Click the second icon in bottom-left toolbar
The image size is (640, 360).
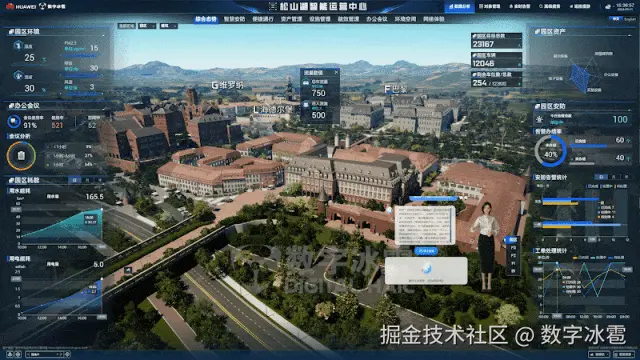click(18, 354)
